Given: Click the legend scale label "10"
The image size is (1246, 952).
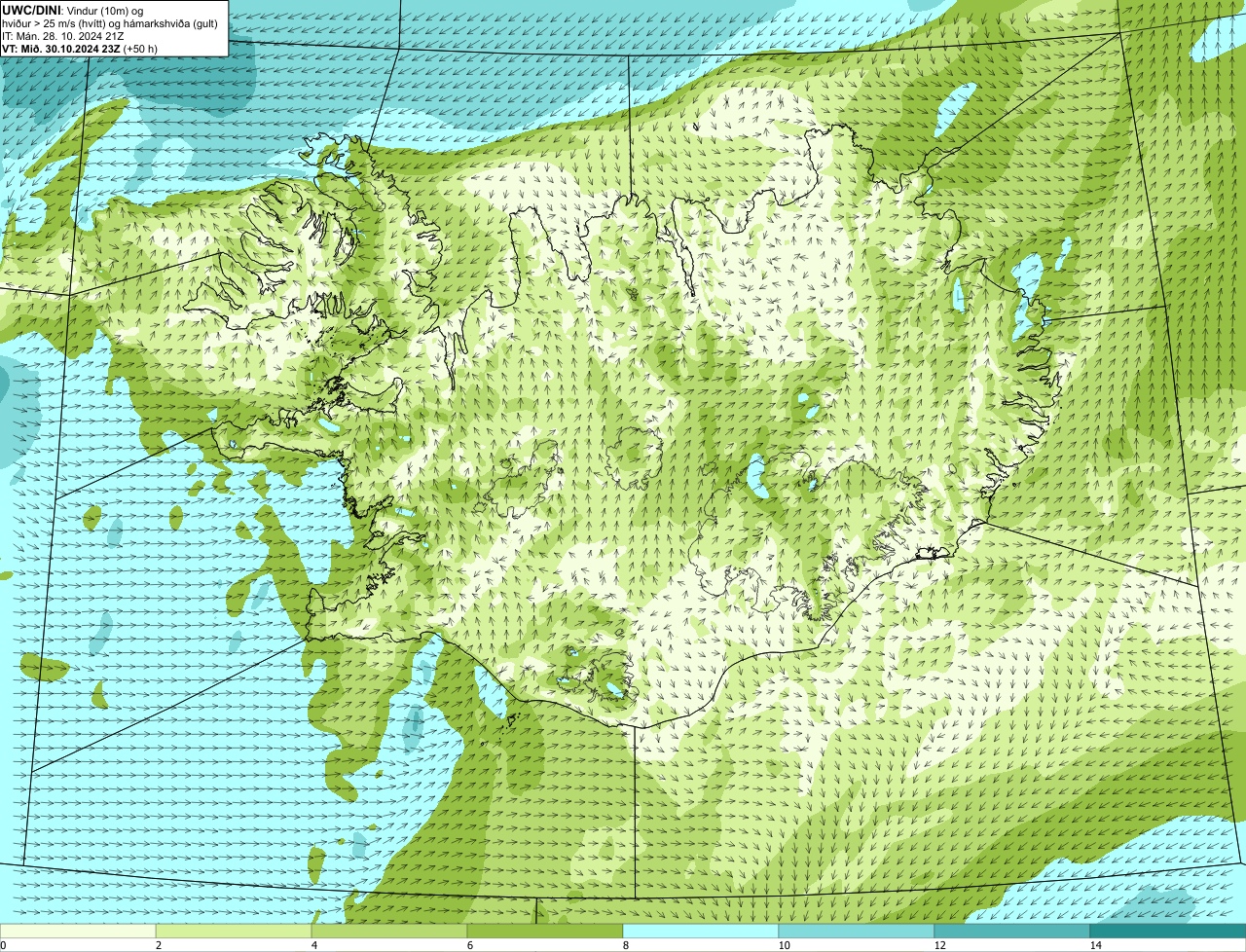Looking at the screenshot, I should pyautogui.click(x=784, y=945).
